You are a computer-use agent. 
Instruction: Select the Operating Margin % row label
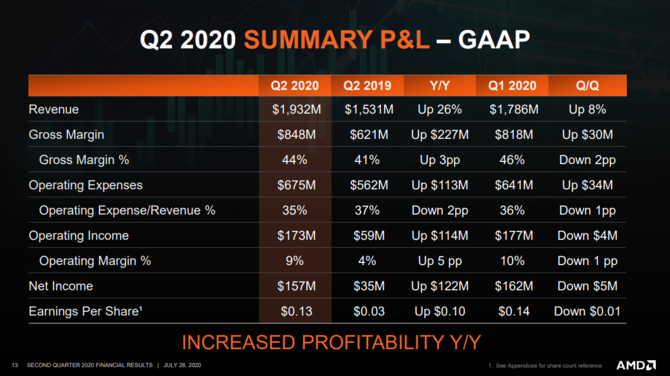(x=95, y=261)
